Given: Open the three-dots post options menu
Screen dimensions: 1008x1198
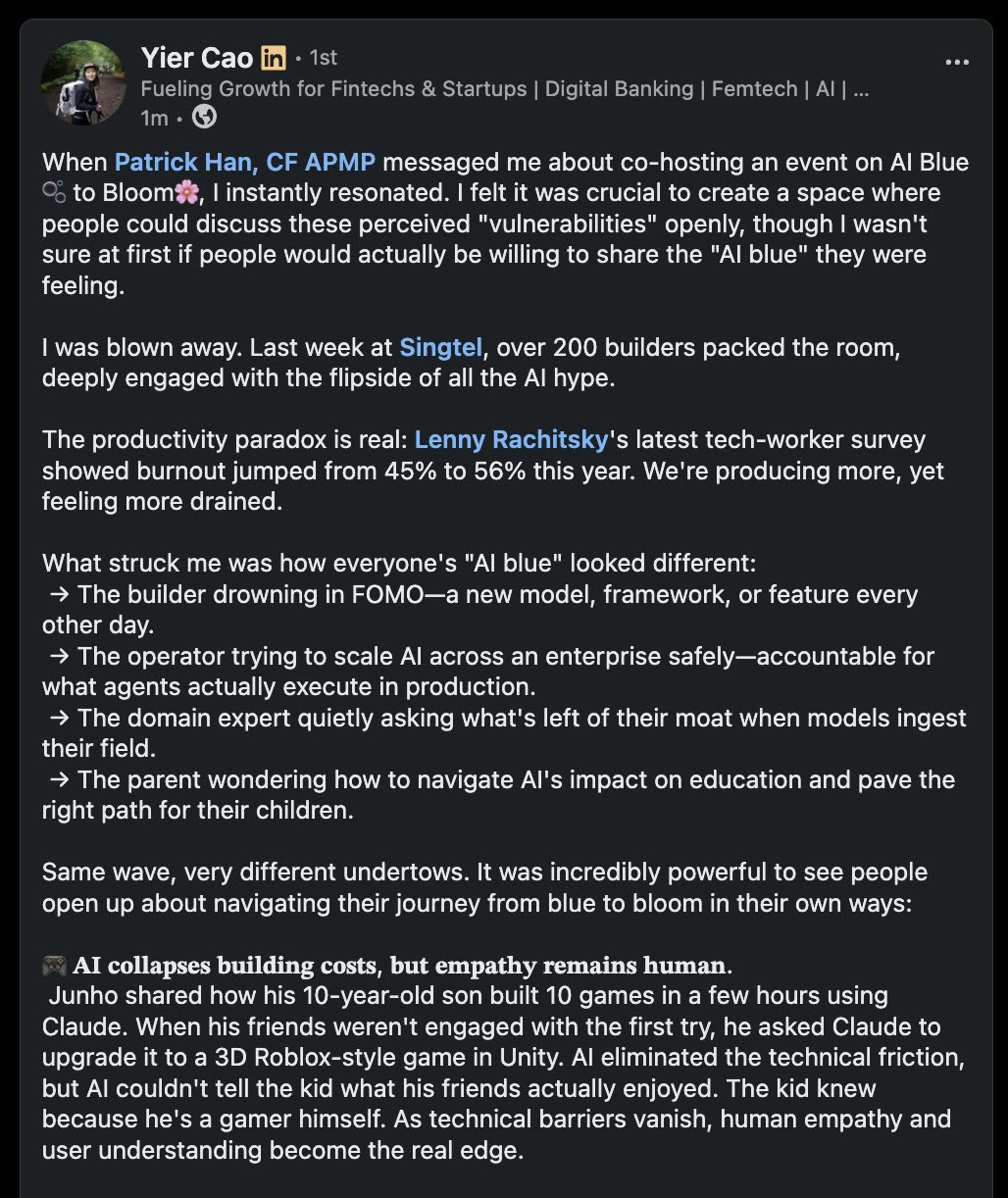Looking at the screenshot, I should coord(956,62).
